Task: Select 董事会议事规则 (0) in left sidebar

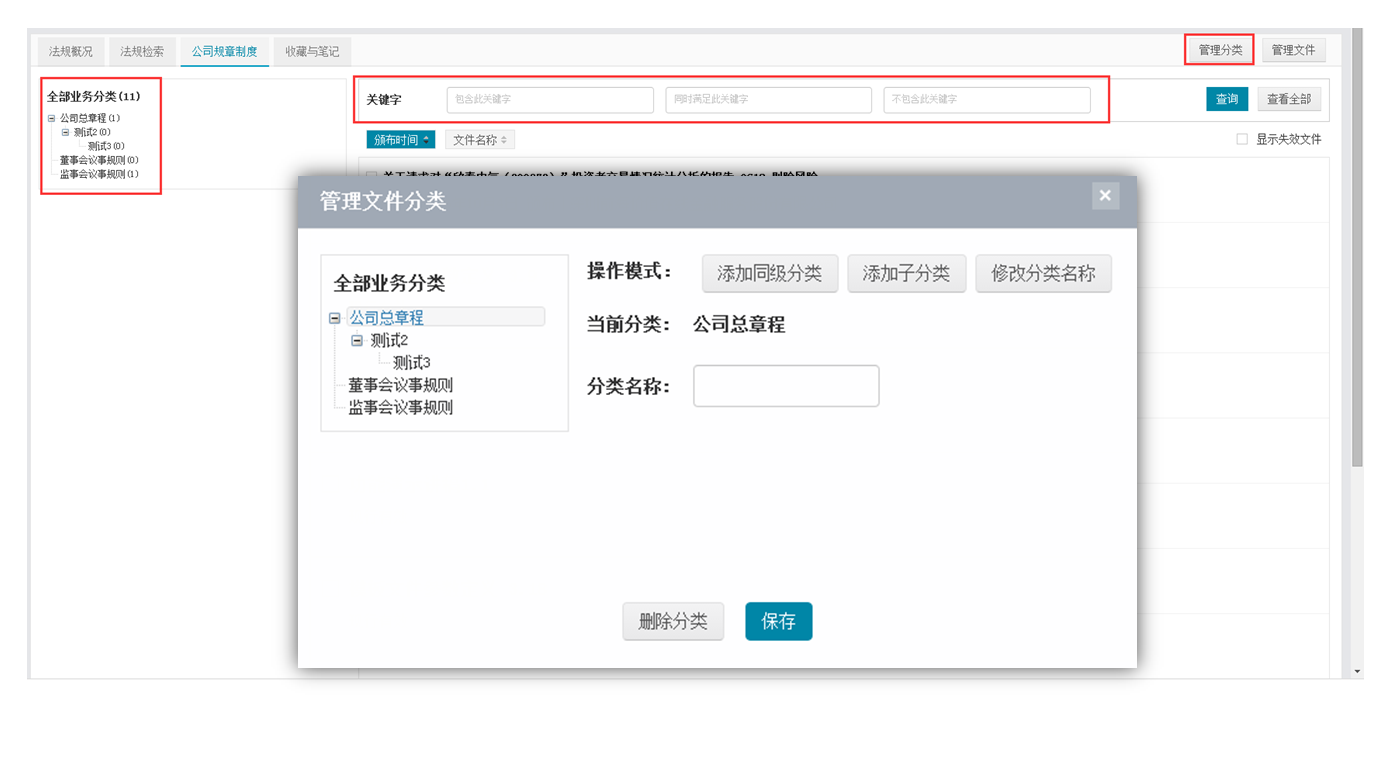Action: tap(99, 160)
